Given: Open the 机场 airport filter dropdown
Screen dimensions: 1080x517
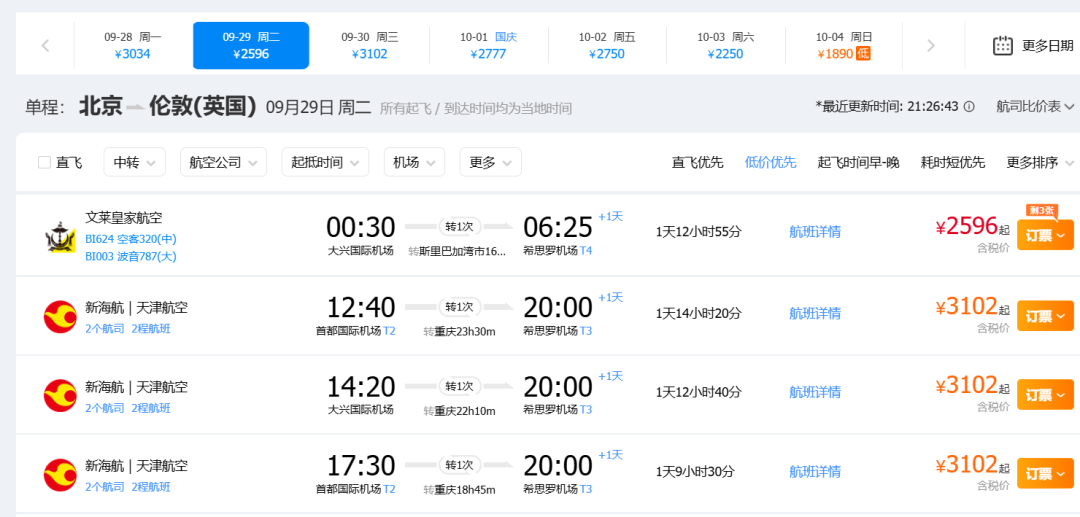Looking at the screenshot, I should (414, 162).
